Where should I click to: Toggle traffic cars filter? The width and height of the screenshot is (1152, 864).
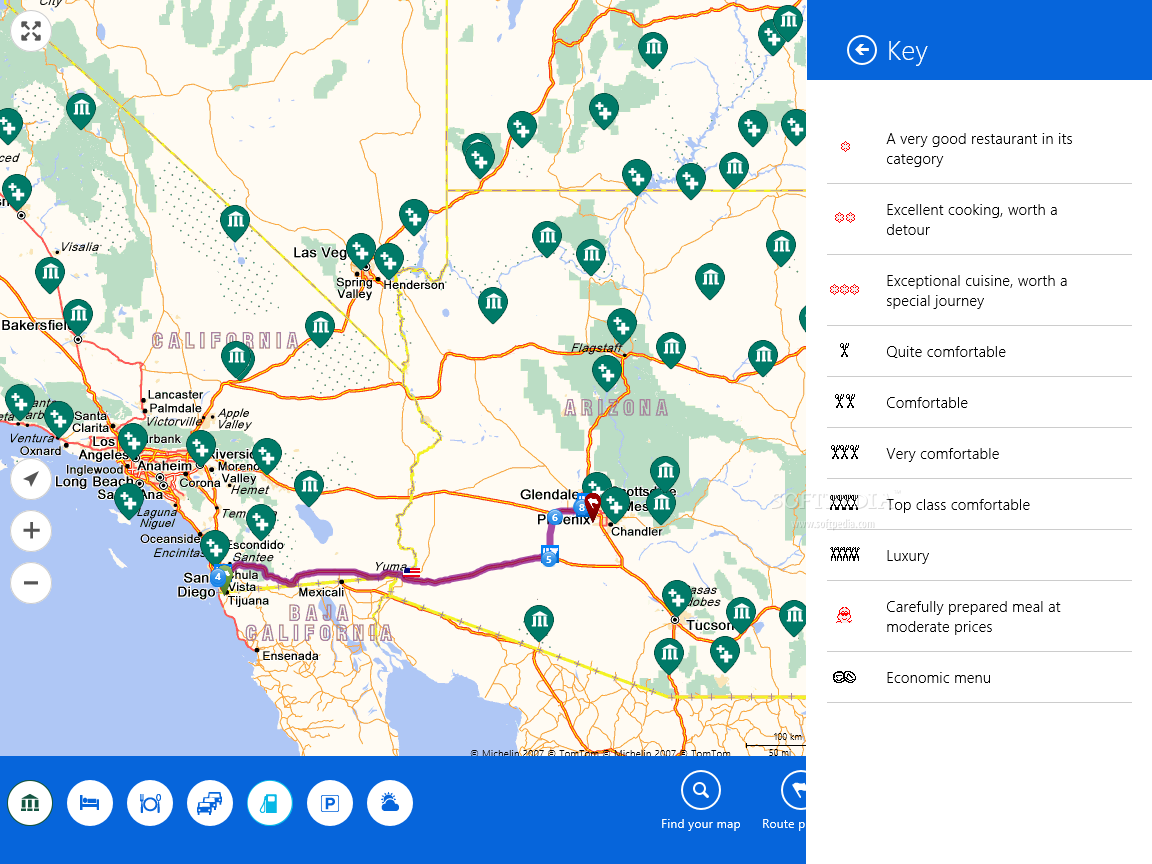[x=210, y=803]
